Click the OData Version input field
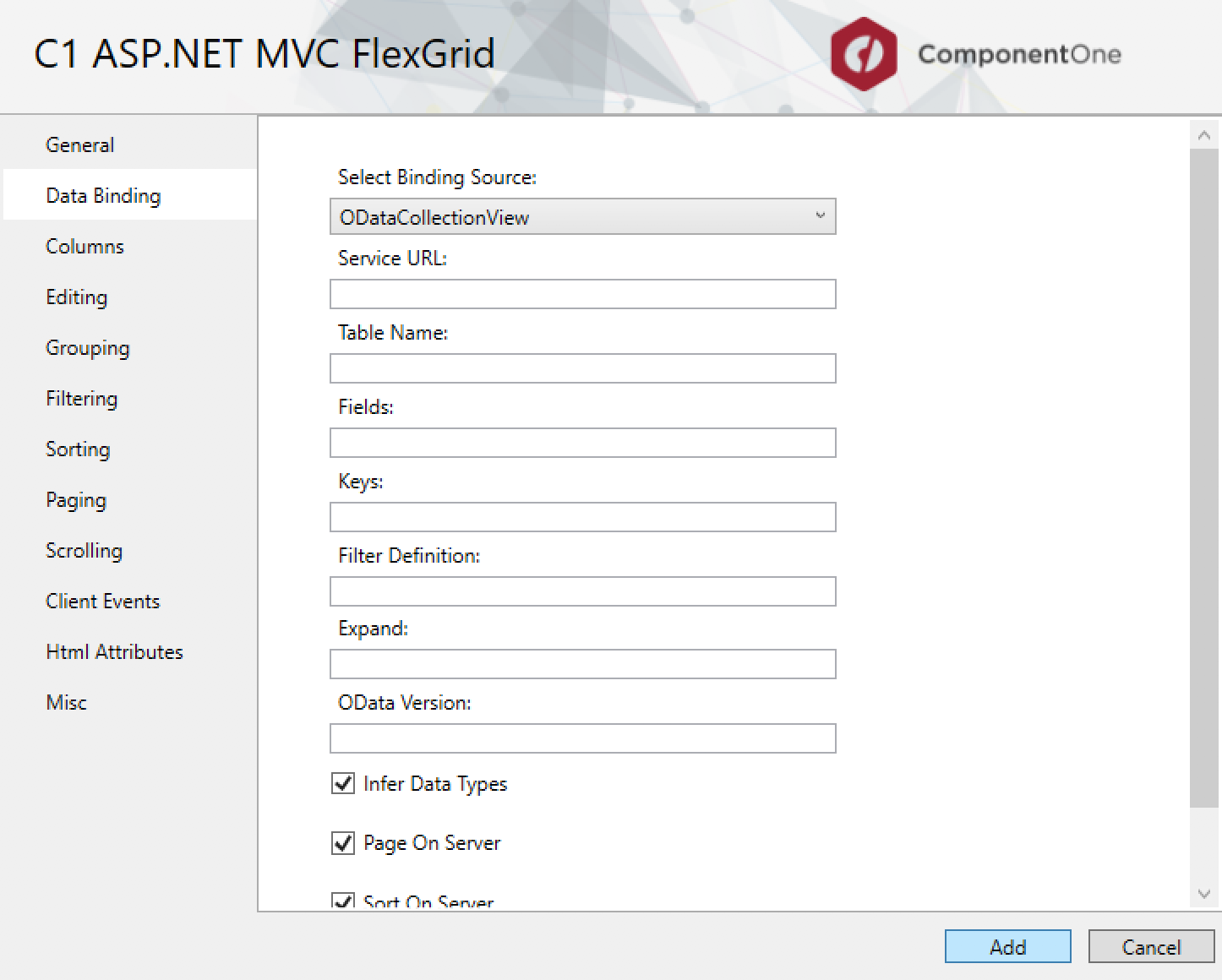The image size is (1222, 980). click(582, 738)
